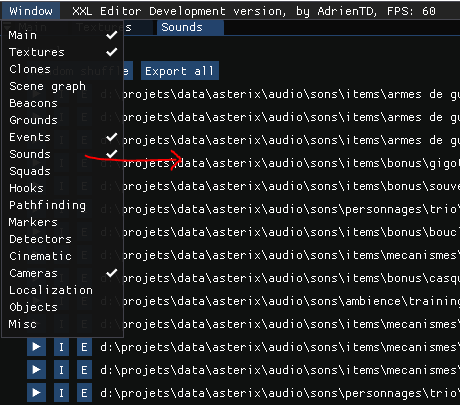Click the I button in the last personnages\trio row

coord(61,393)
